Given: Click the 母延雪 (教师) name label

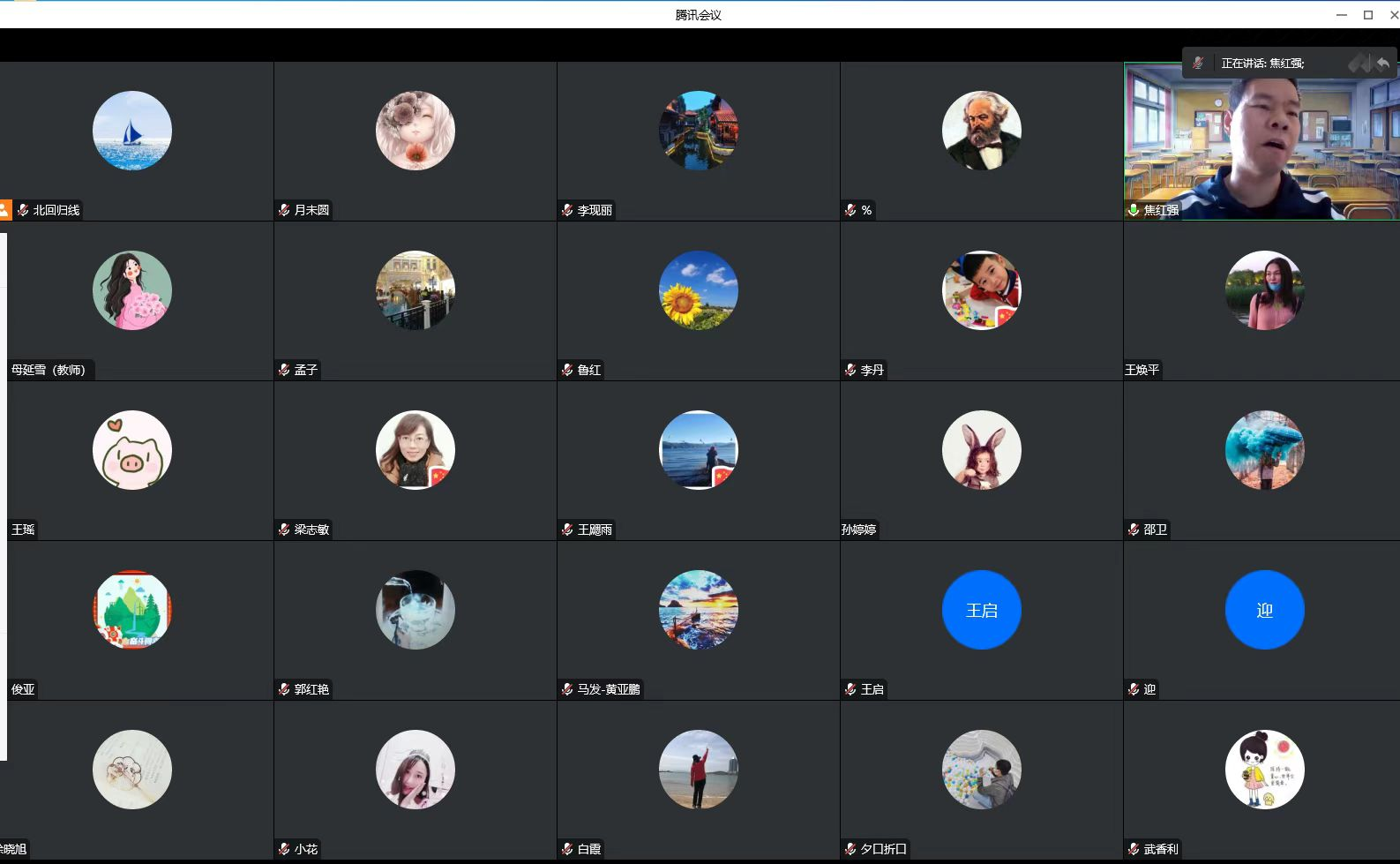Looking at the screenshot, I should [x=49, y=370].
